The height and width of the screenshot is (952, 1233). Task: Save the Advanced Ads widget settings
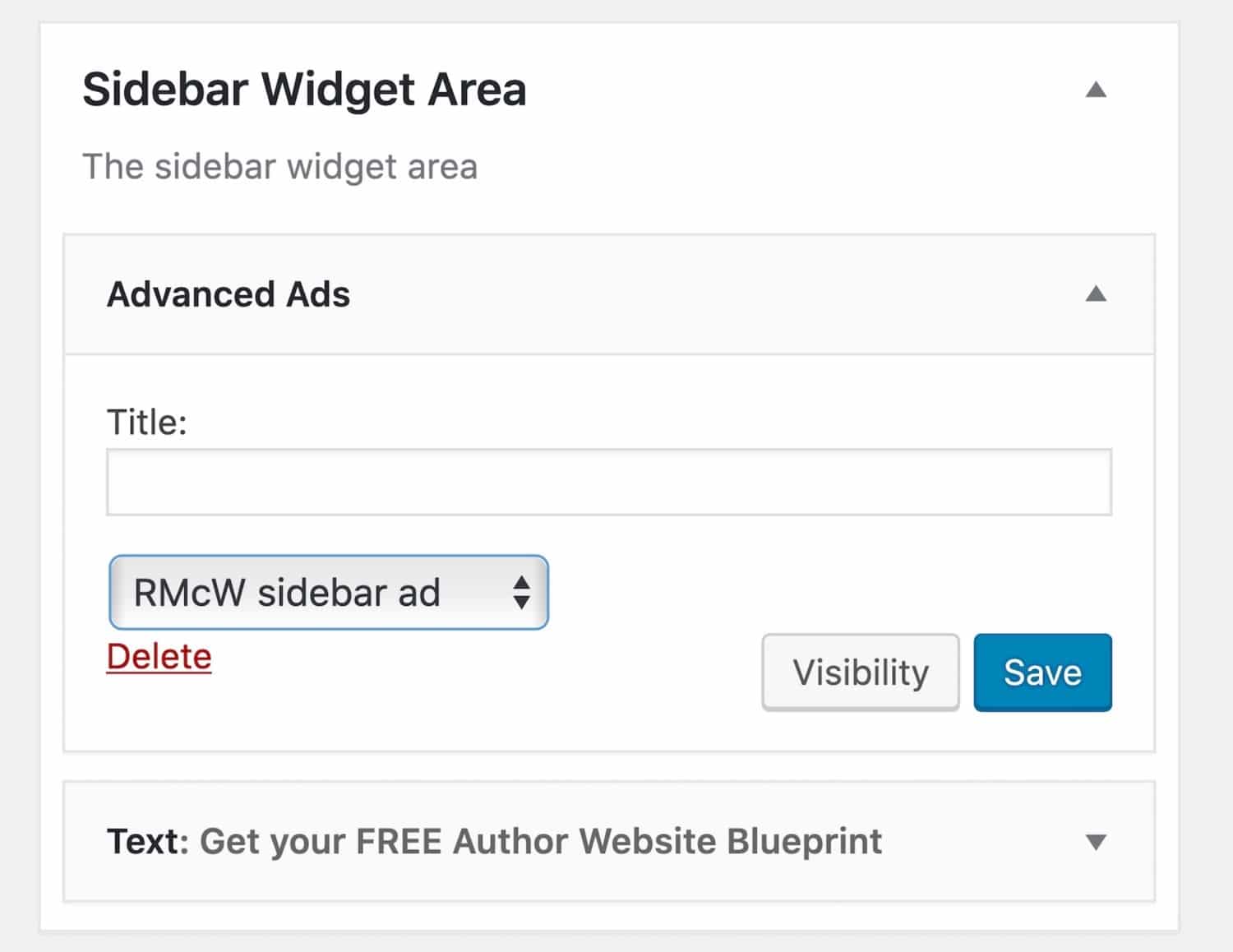coord(1041,672)
